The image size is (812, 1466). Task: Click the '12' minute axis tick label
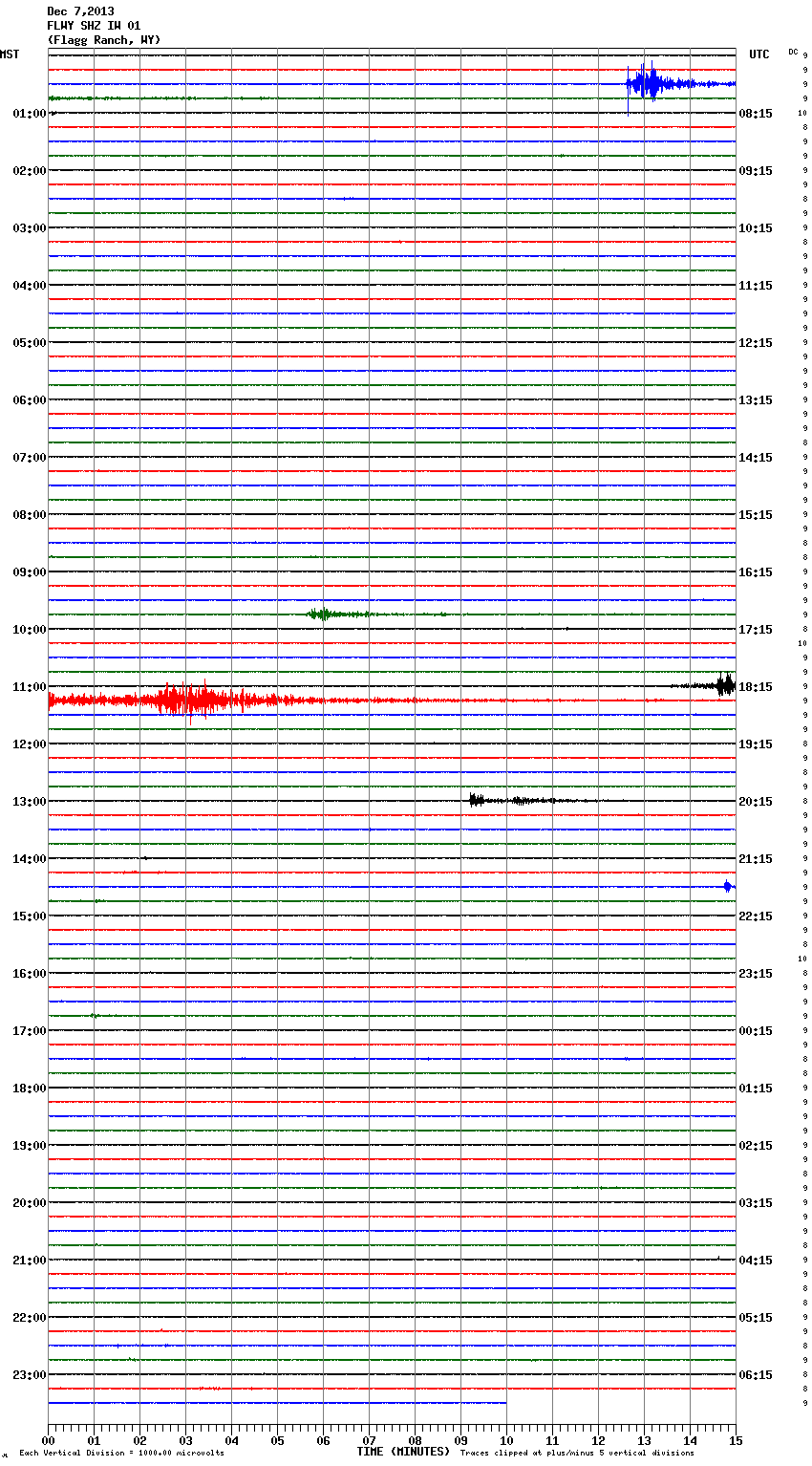598,1440
